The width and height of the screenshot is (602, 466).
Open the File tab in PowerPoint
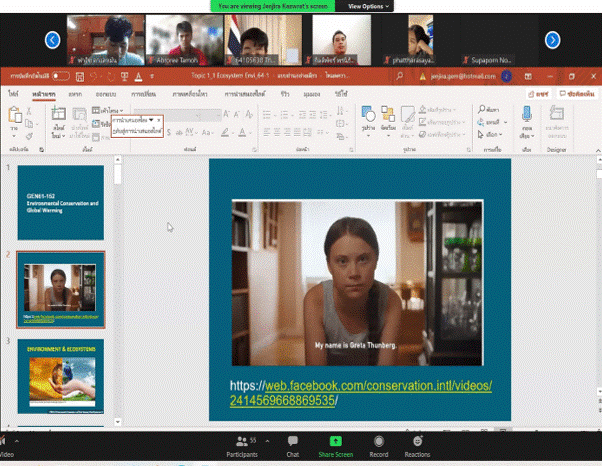click(x=15, y=92)
